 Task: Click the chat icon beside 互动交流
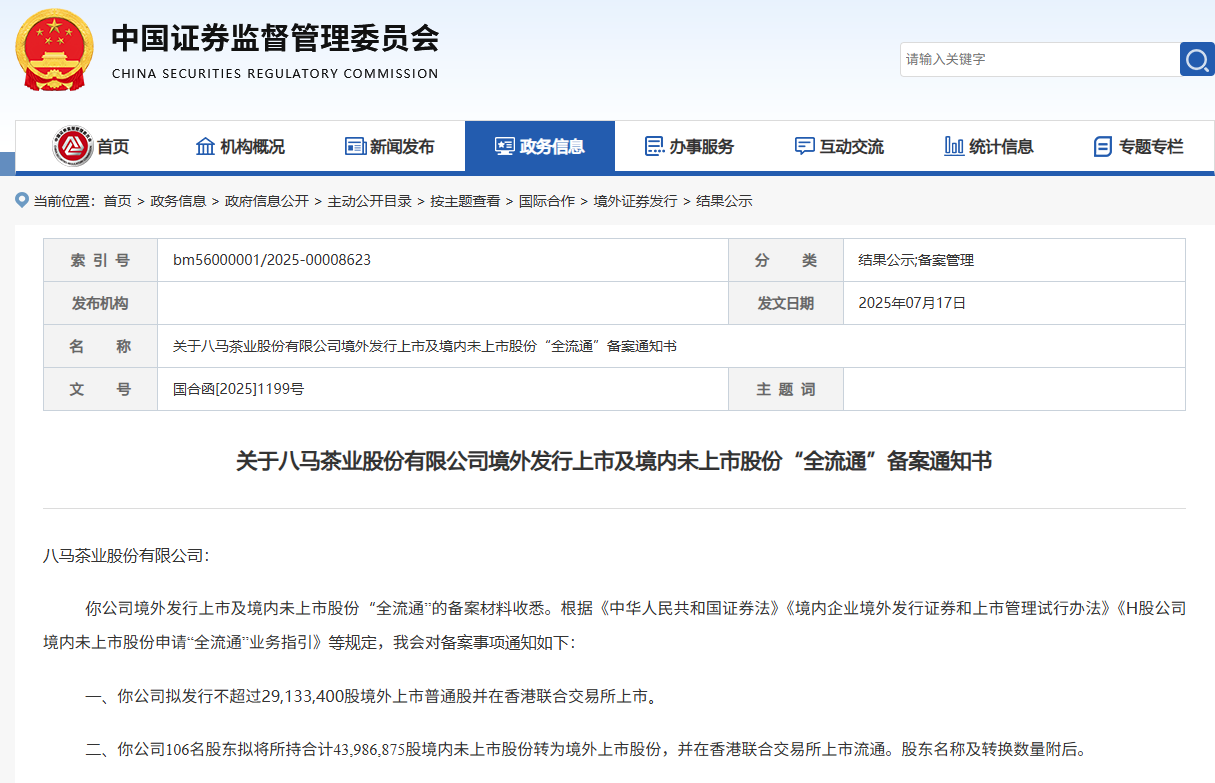(805, 146)
